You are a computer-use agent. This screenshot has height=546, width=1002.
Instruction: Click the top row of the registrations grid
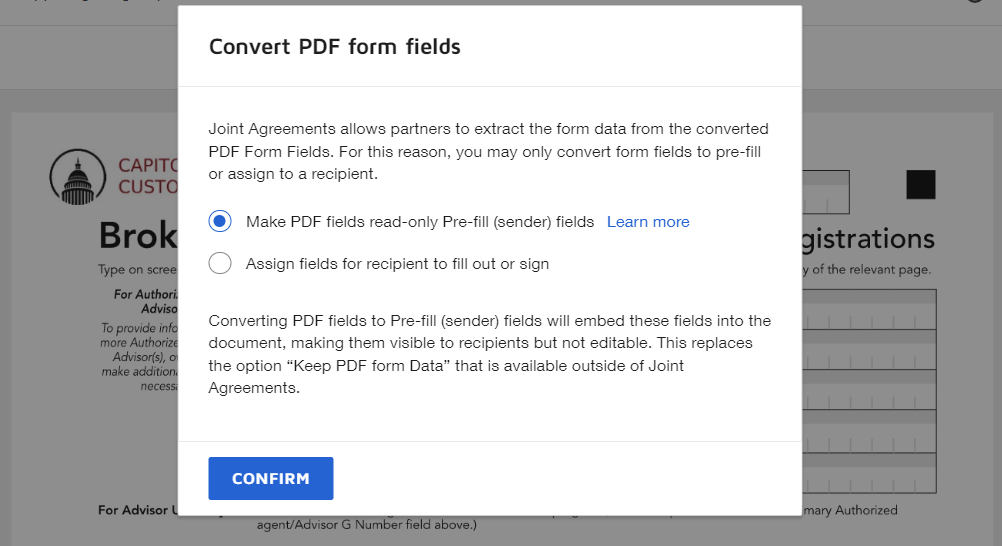(868, 309)
